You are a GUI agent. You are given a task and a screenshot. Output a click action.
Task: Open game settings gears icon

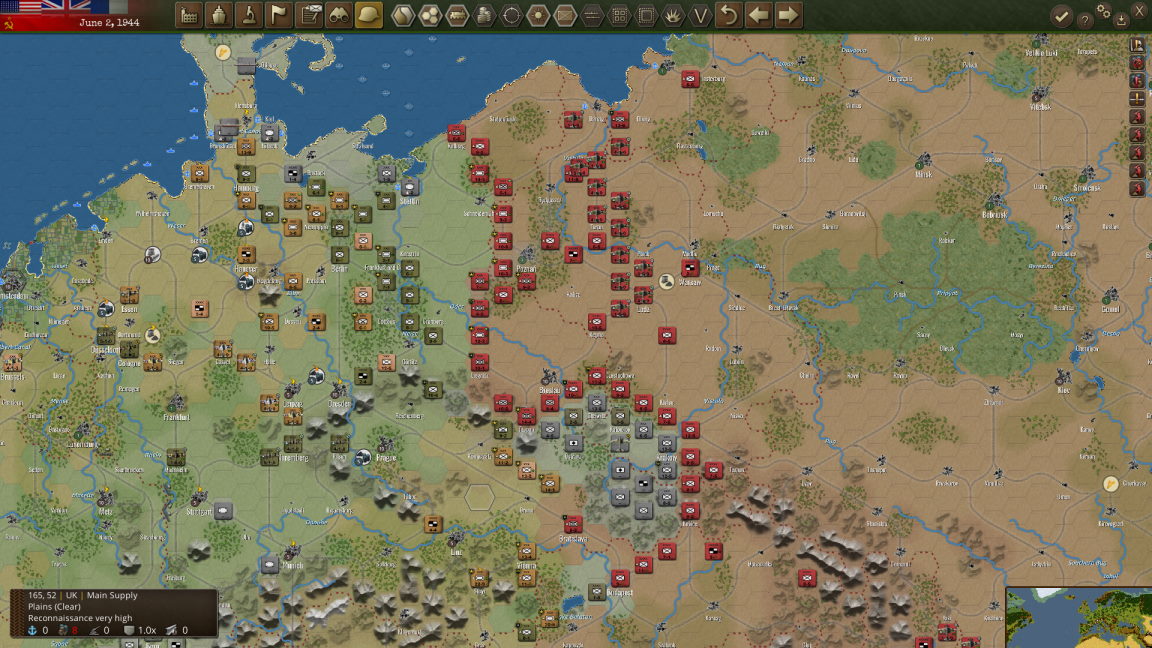[x=1103, y=10]
